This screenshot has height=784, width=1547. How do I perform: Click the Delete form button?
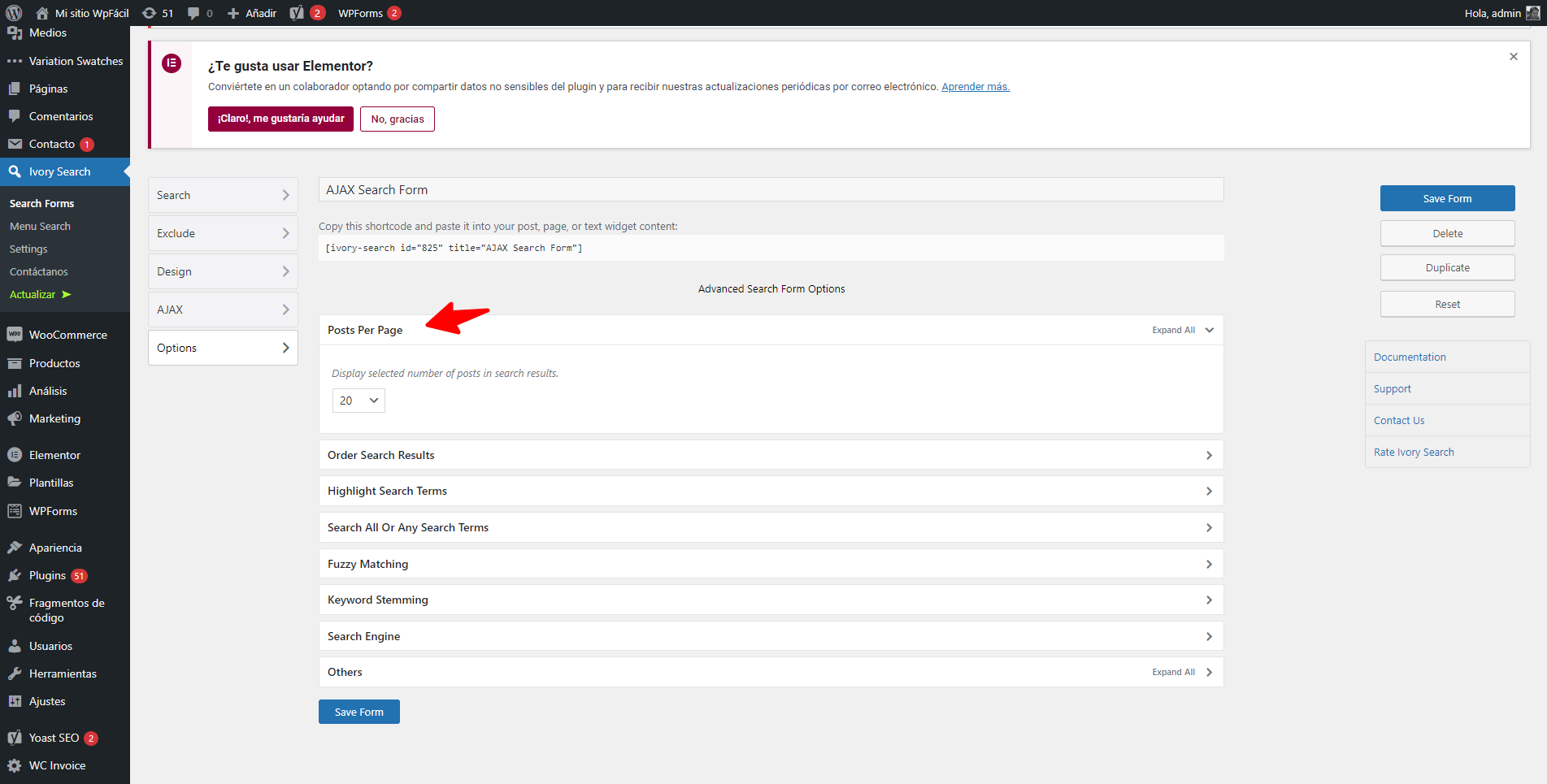[1447, 233]
